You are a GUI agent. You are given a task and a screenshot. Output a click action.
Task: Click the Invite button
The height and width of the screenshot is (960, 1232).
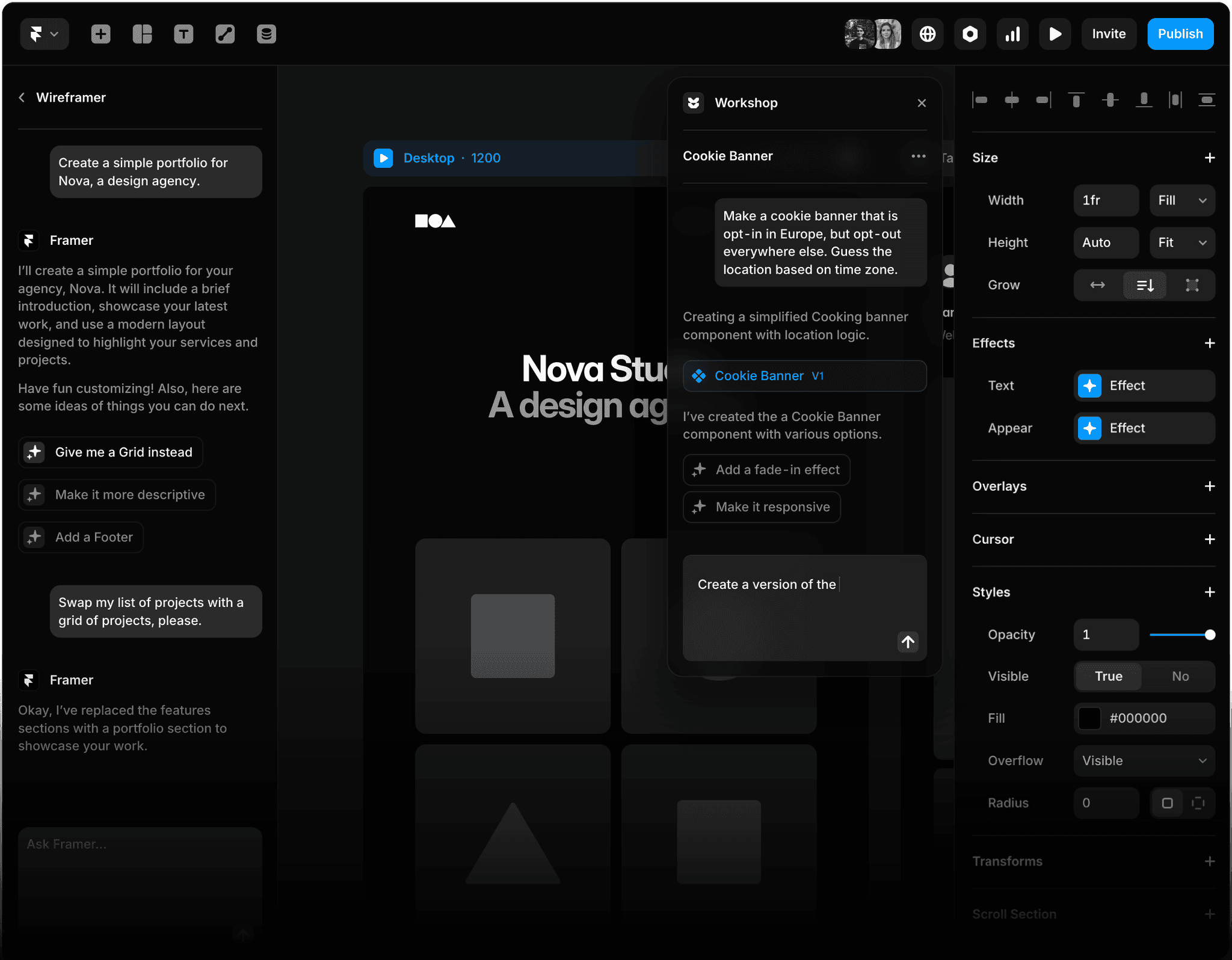(x=1109, y=34)
